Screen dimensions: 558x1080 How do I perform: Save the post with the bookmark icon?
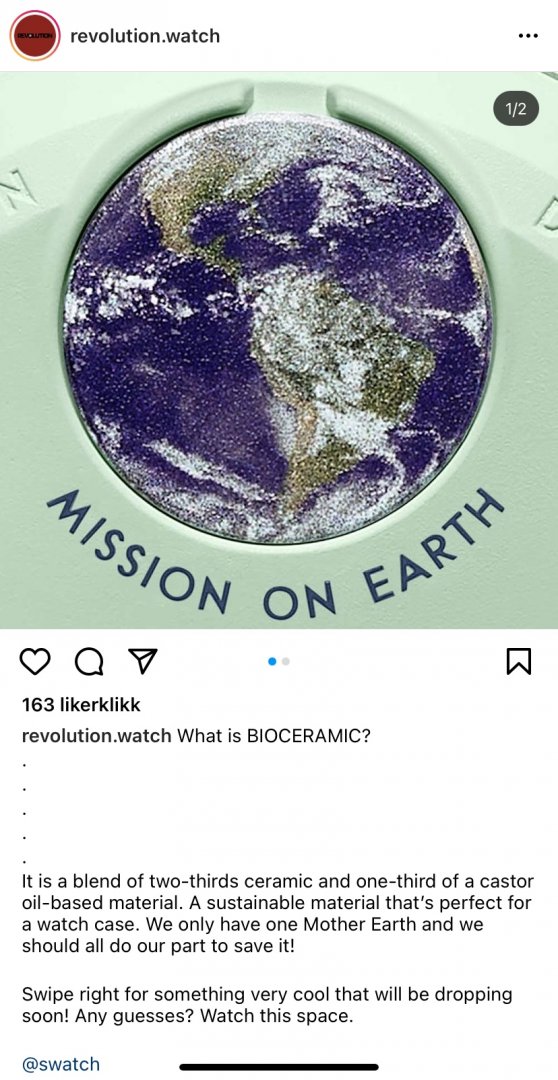click(519, 662)
